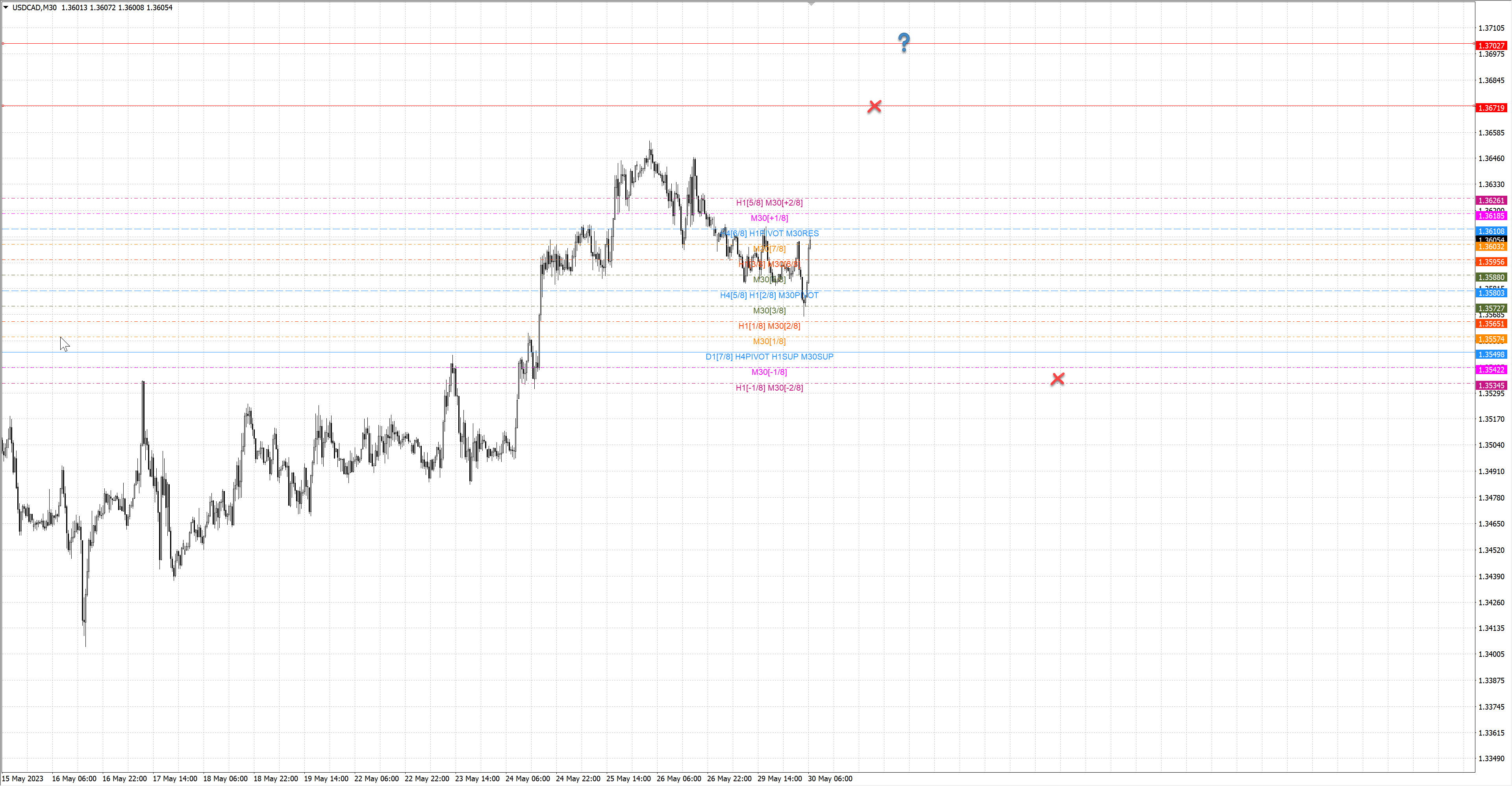The image size is (1512, 786).
Task: Click the H4[5/8] H1[2/8] M30PIVOT label
Action: 769,295
